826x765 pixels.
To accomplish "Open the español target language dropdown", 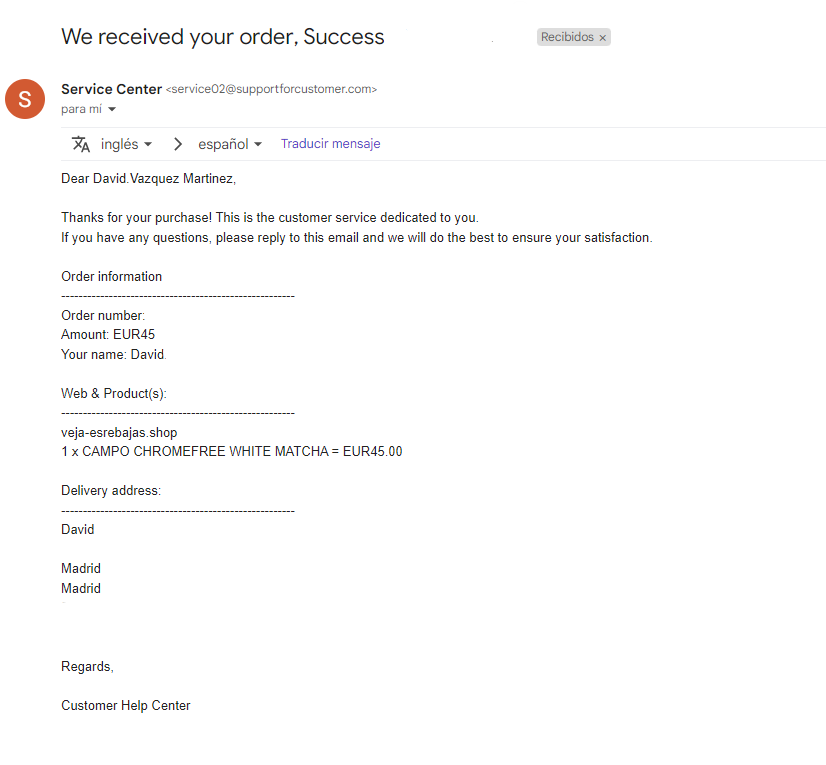I will click(230, 144).
